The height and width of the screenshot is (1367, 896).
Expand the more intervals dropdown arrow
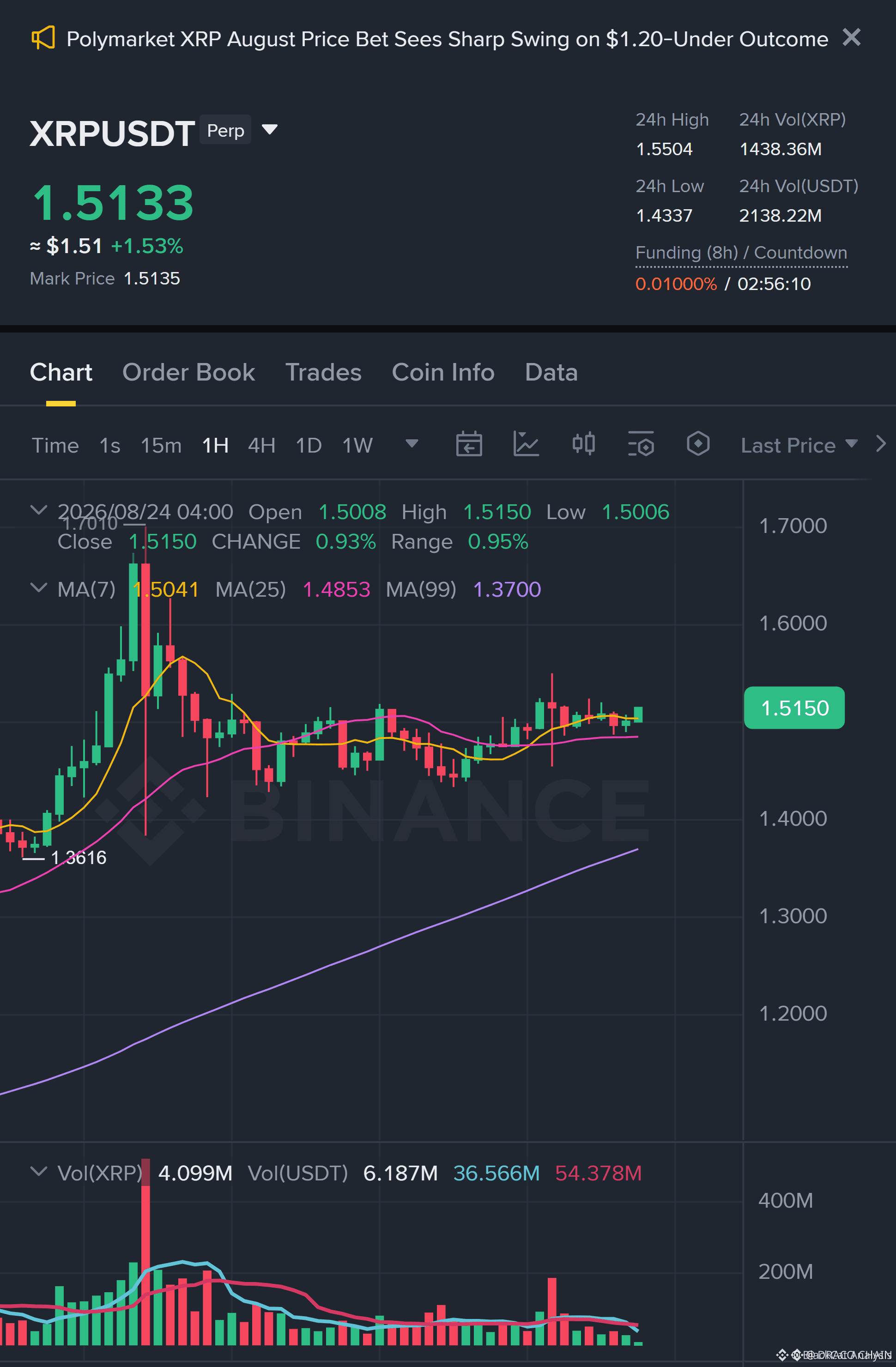(x=411, y=443)
